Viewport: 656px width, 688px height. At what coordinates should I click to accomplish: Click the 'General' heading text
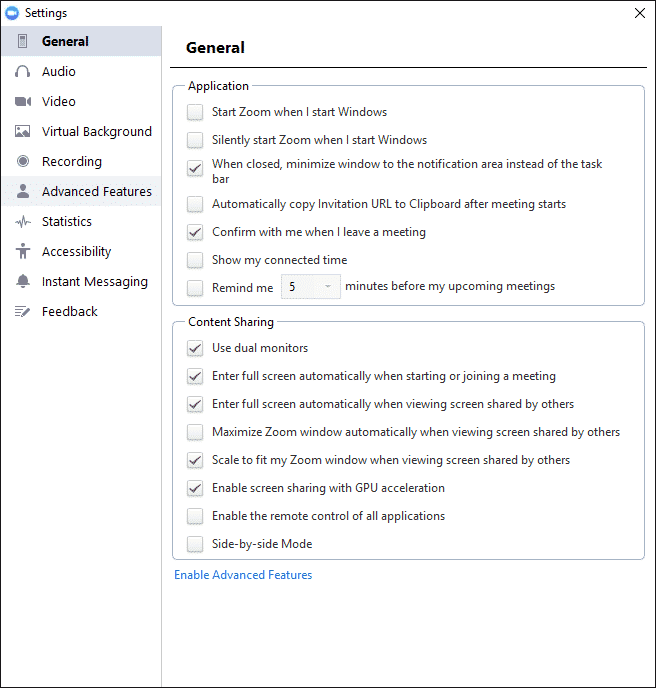[215, 47]
